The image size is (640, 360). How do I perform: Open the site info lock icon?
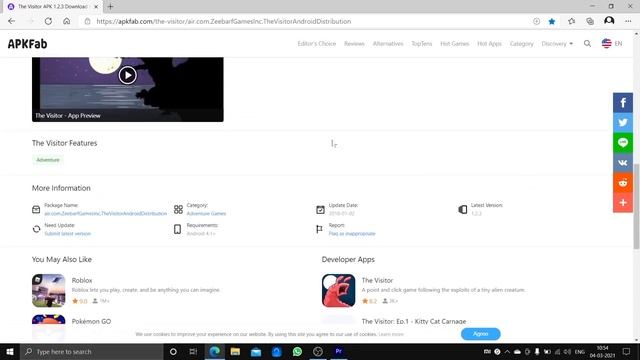(87, 21)
